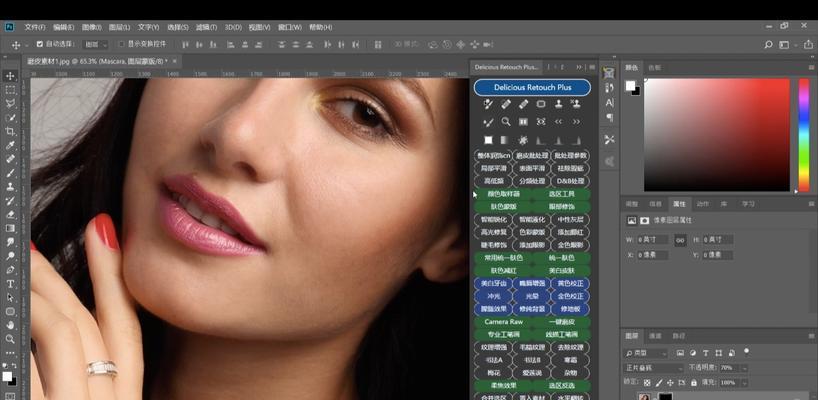Click the link width and height chain icon
Screen dimensions: 818x400
[680, 240]
